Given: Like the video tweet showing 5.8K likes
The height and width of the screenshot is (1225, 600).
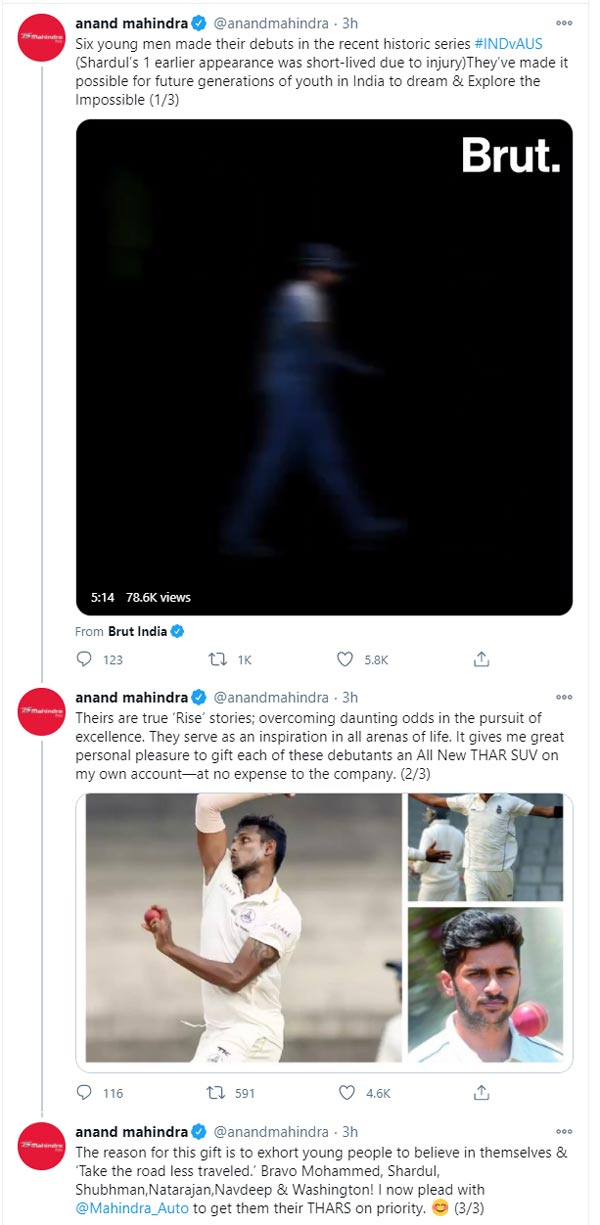Looking at the screenshot, I should coord(345,659).
